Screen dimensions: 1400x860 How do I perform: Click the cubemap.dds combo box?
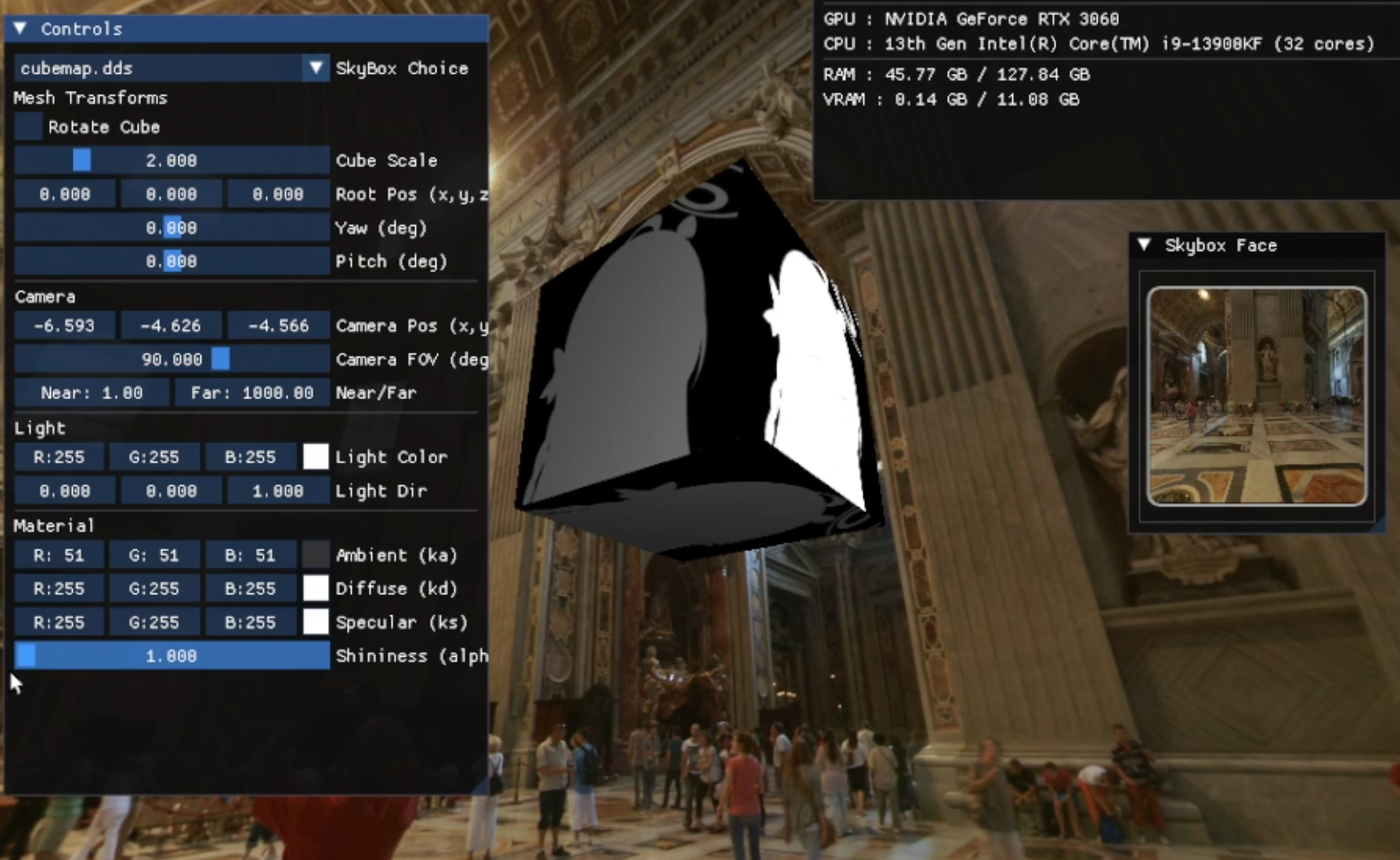point(159,68)
